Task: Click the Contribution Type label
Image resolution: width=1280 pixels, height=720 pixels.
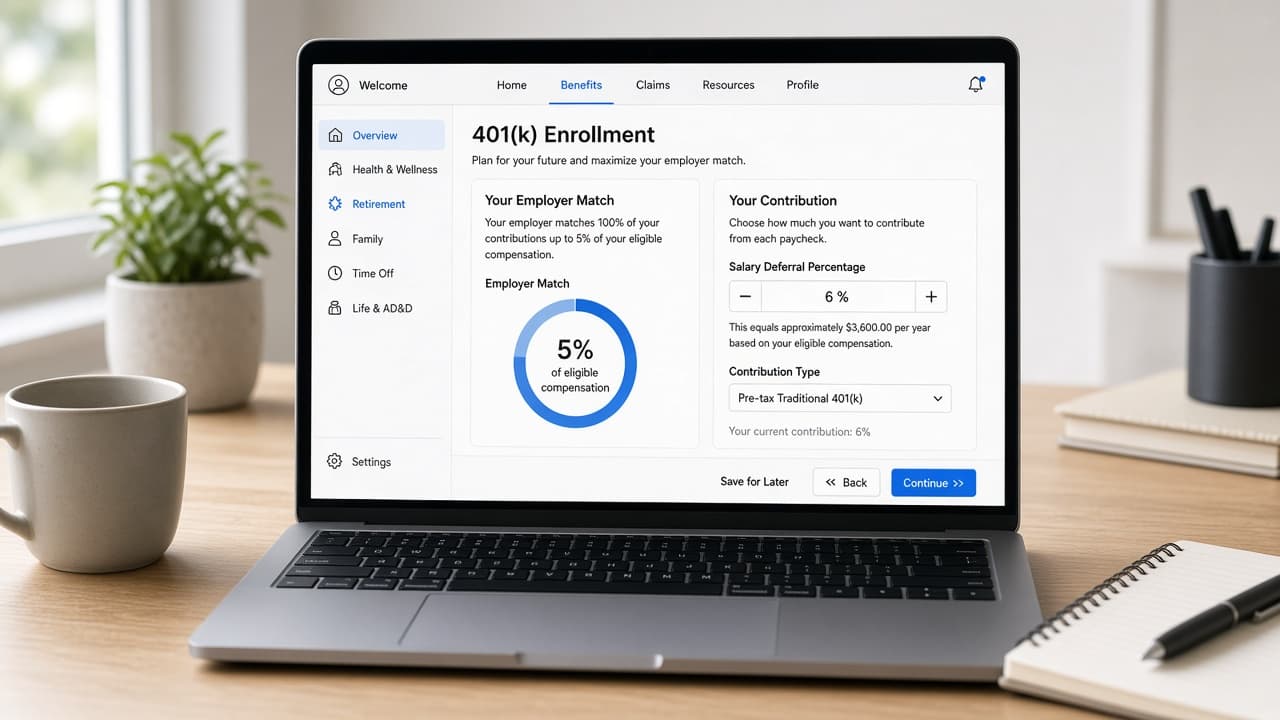Action: [774, 372]
